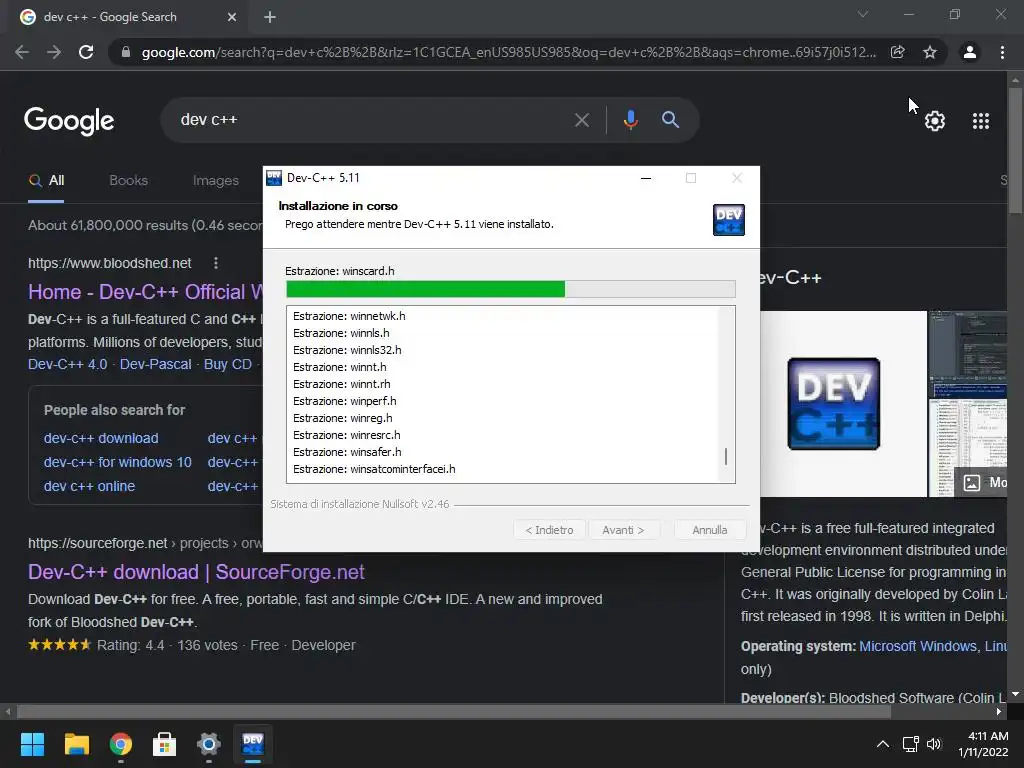Click the Chrome address bar URL
The width and height of the screenshot is (1024, 768).
(x=508, y=52)
